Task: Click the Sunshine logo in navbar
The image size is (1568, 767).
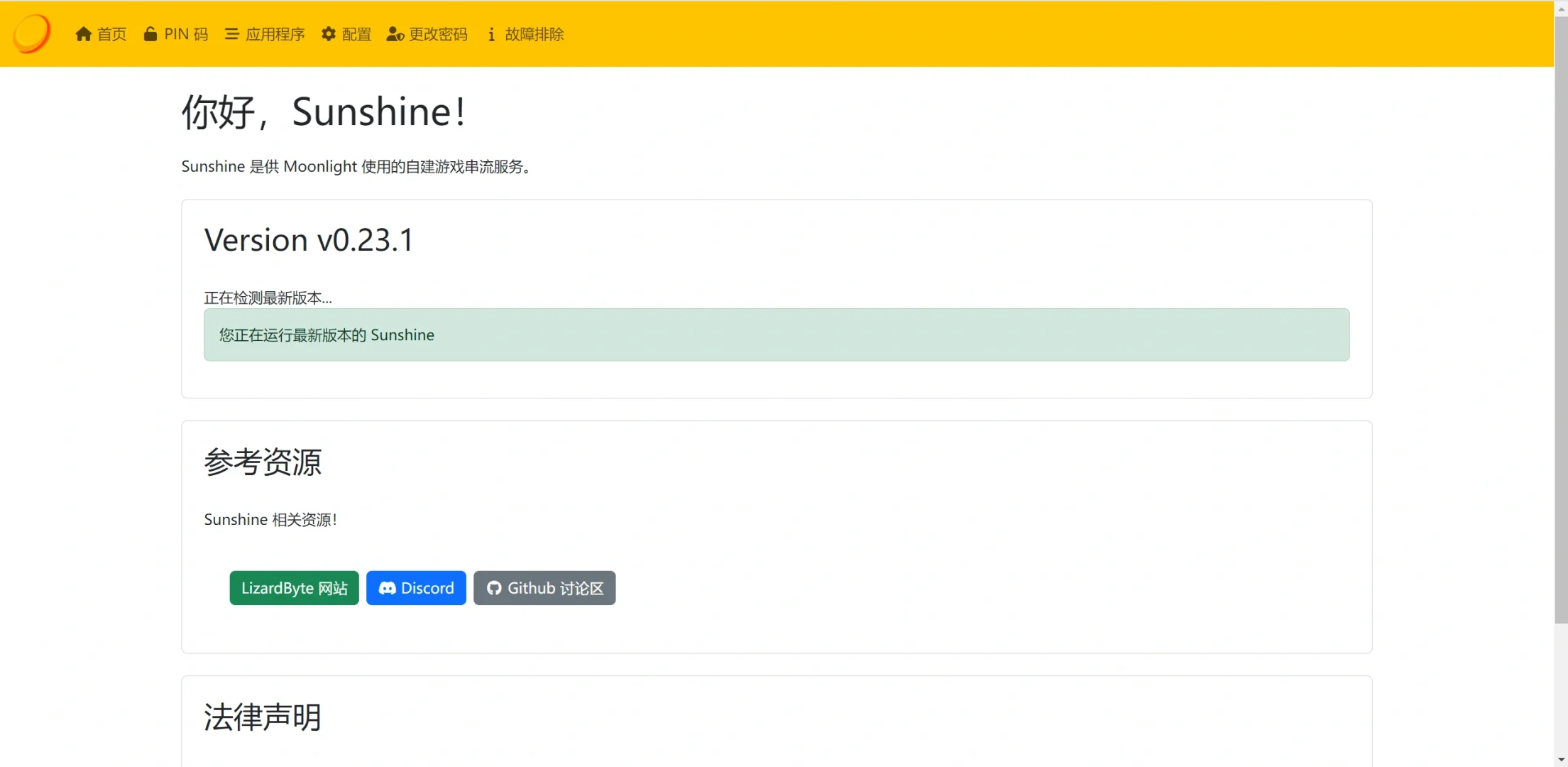Action: 32,33
